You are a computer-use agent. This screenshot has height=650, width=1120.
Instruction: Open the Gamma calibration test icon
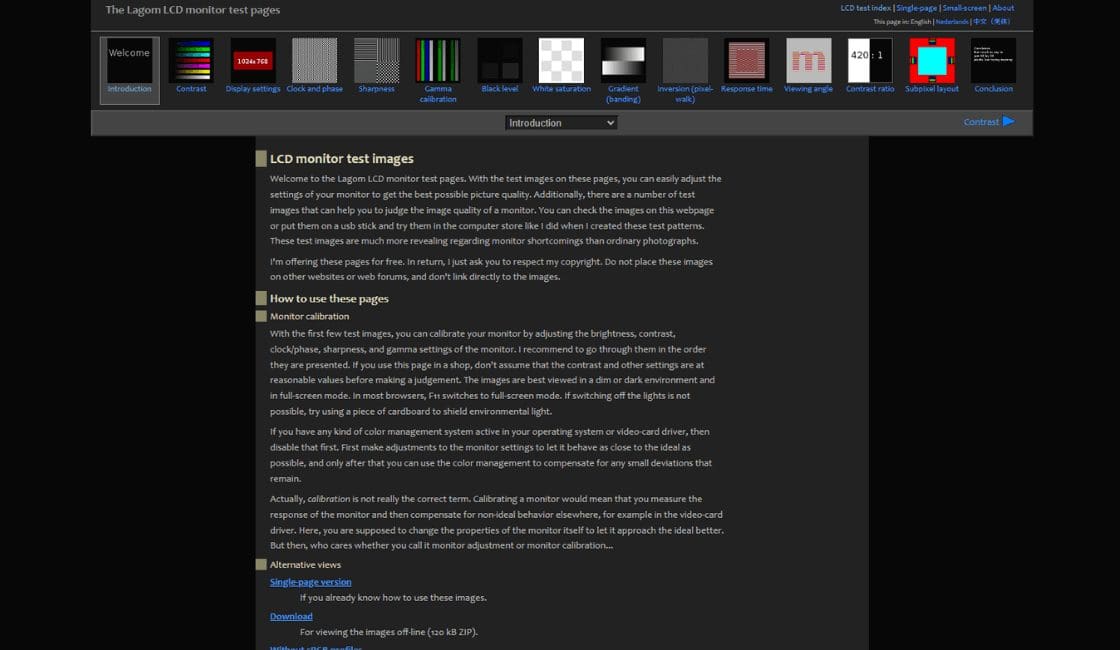click(x=438, y=61)
